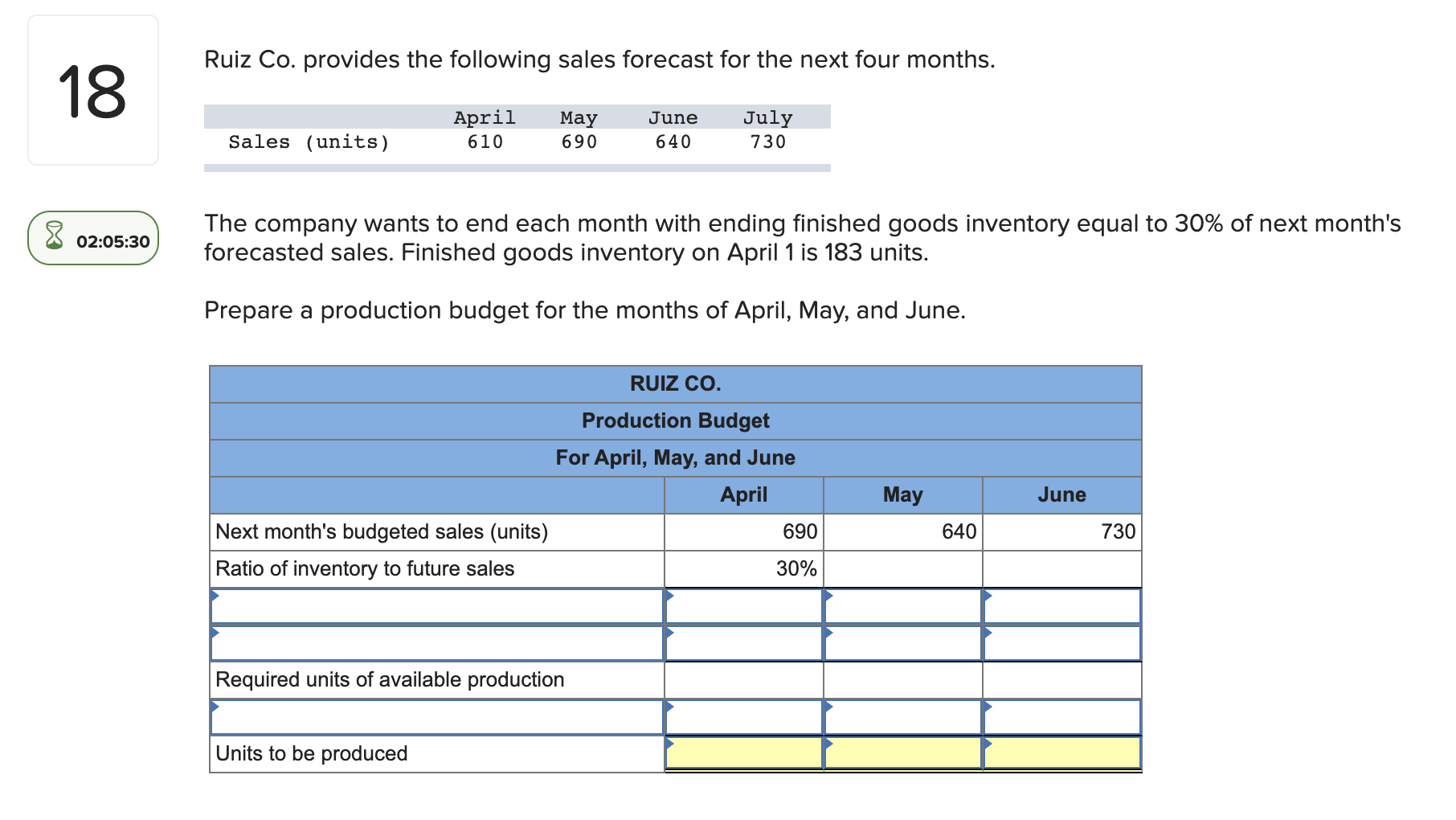Click 'Sales (units)' row label
Screen dimensions: 1456x820
click(309, 142)
